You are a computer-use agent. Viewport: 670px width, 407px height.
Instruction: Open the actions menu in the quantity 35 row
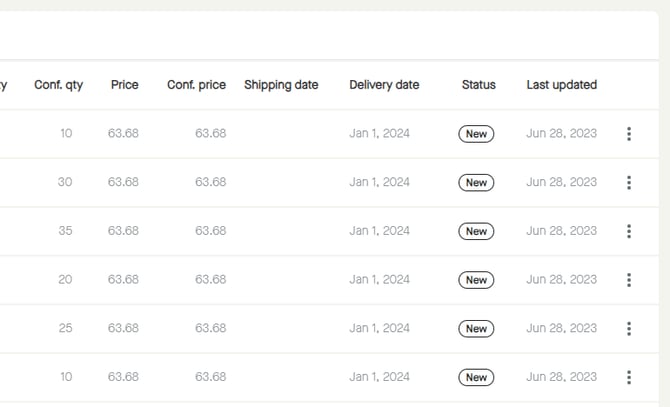pos(628,231)
